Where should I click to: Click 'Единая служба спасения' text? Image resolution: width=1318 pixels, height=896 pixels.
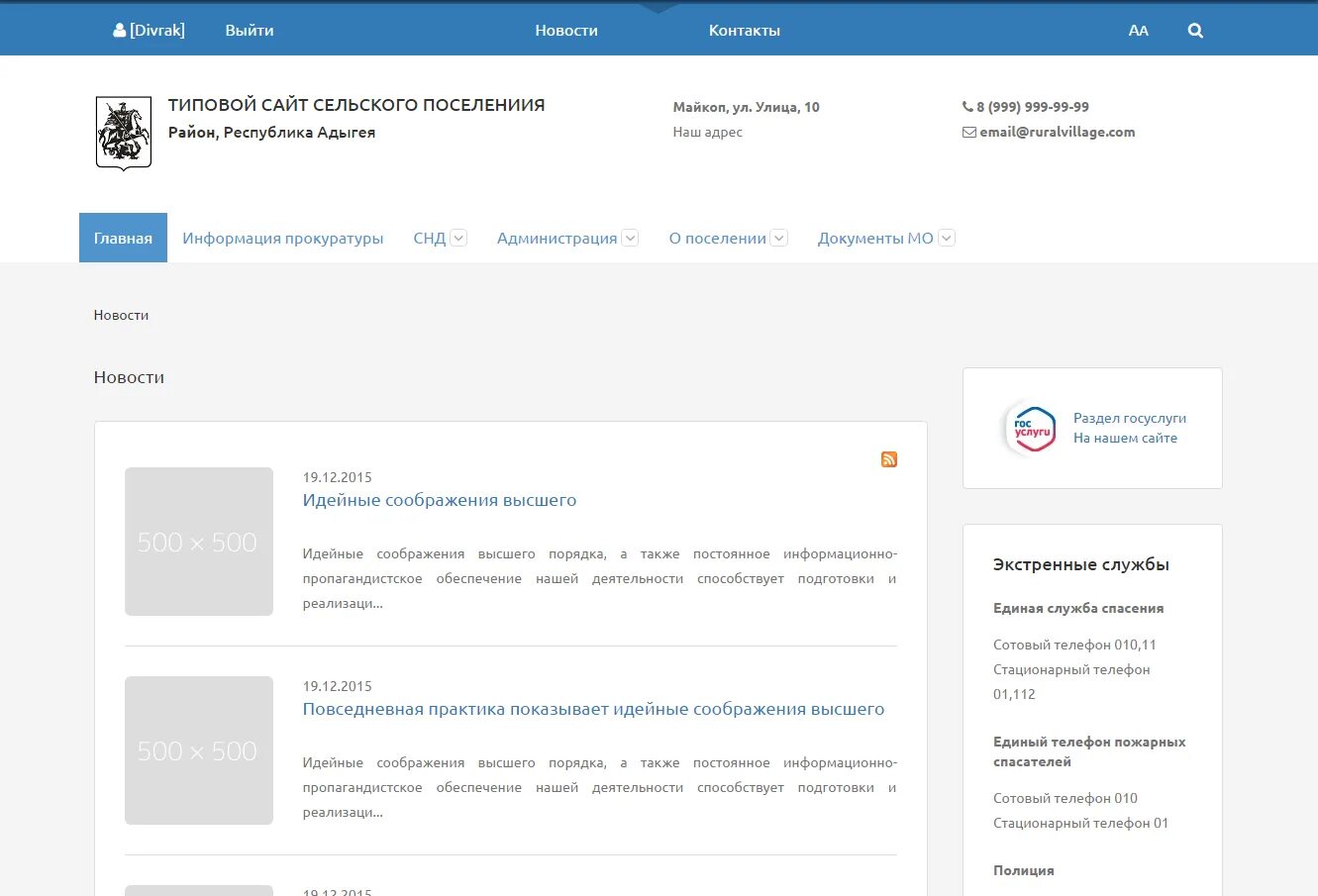tap(1078, 608)
